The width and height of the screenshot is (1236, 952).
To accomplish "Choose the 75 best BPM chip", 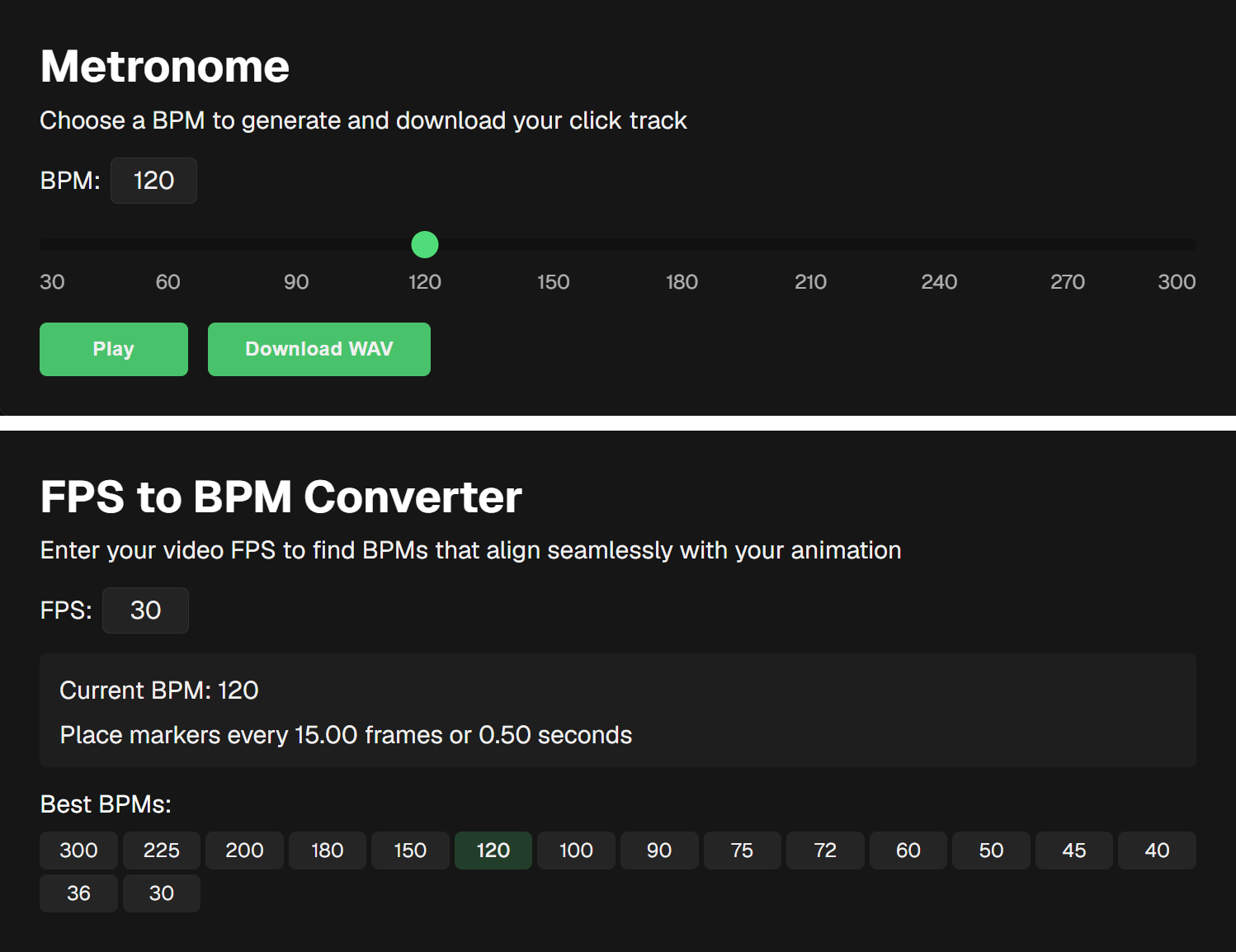I will 743,851.
